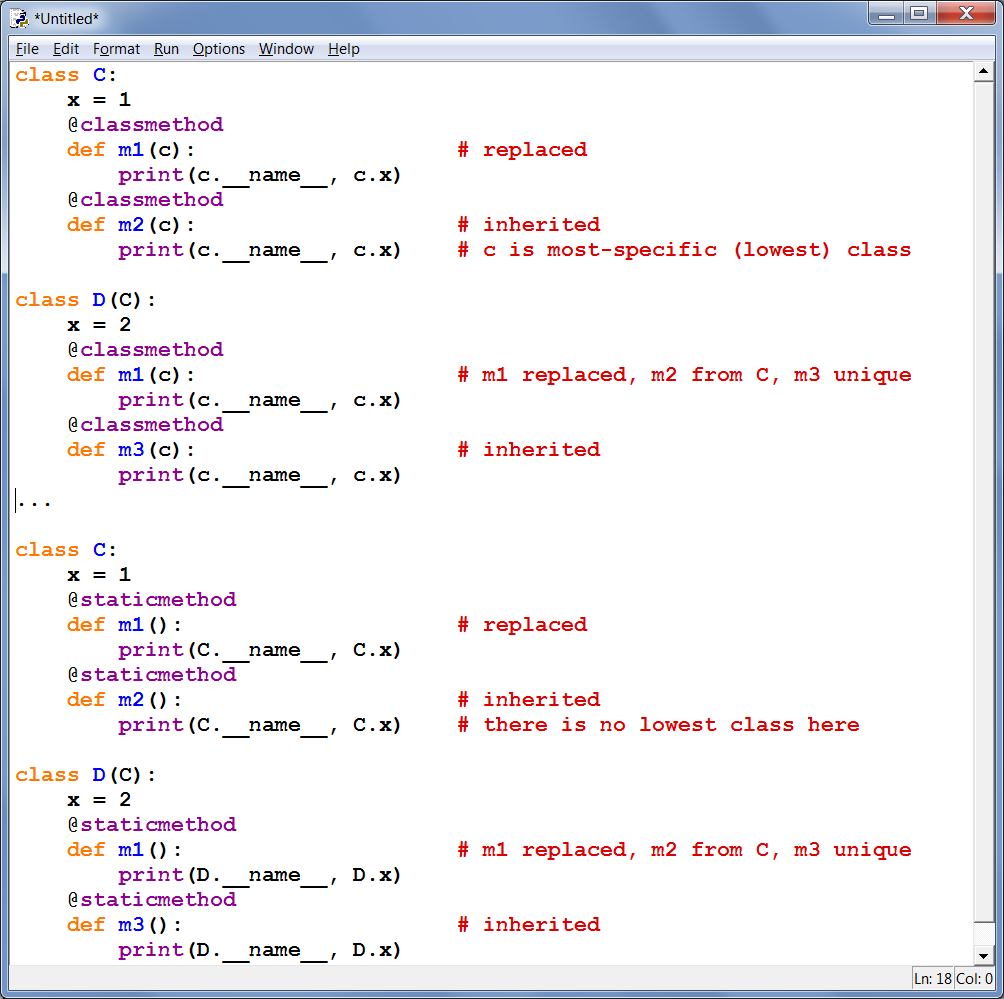This screenshot has width=1004, height=999.
Task: Open the Run menu
Action: click(166, 49)
